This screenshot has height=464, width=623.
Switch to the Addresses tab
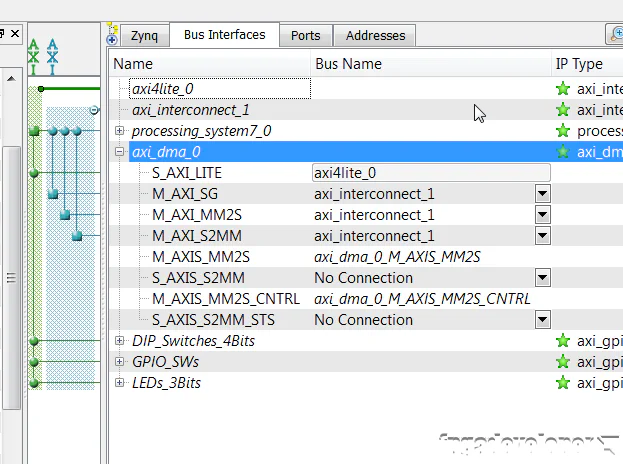pos(375,35)
